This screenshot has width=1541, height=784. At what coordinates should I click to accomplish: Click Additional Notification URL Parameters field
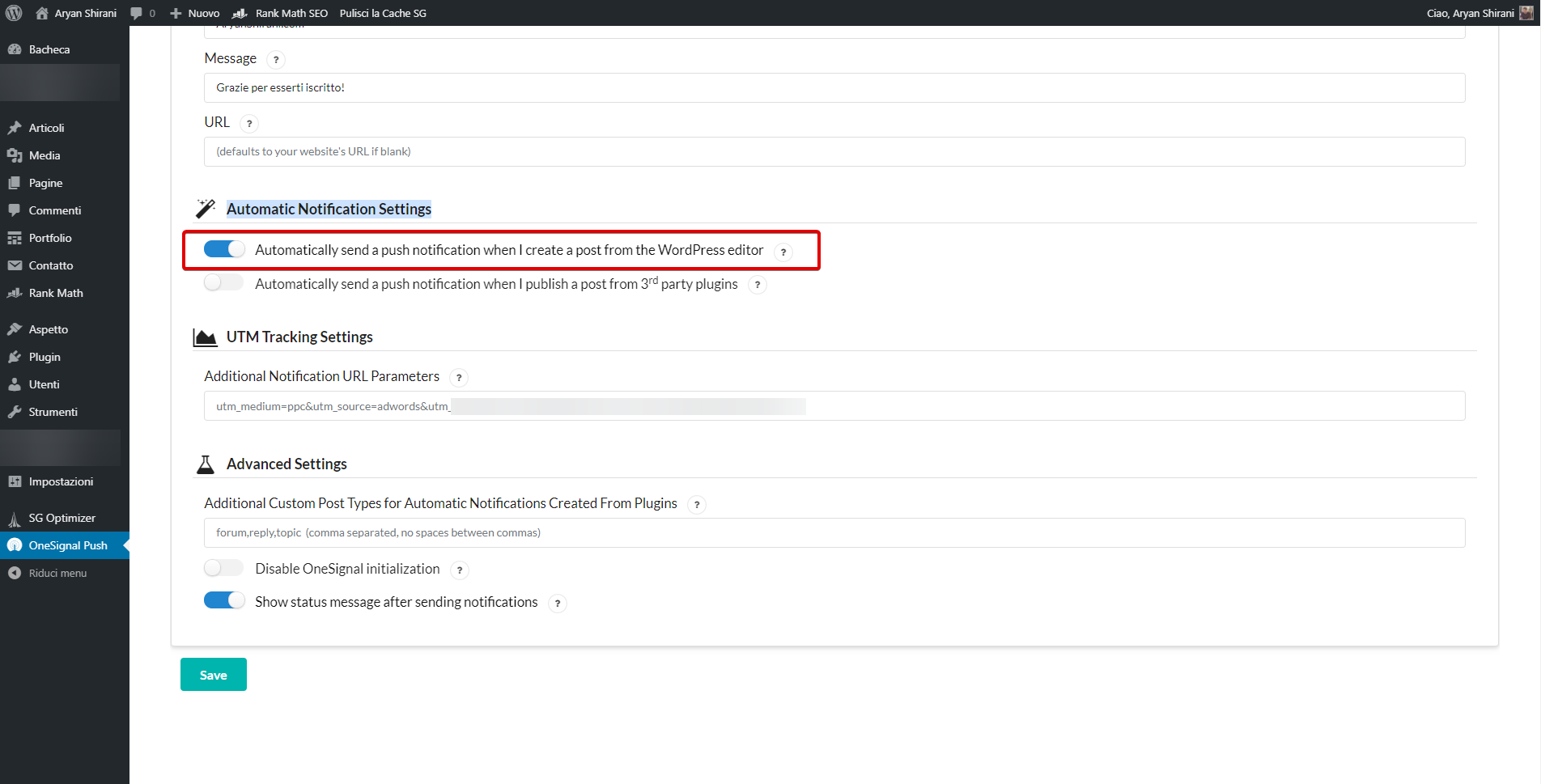point(834,406)
